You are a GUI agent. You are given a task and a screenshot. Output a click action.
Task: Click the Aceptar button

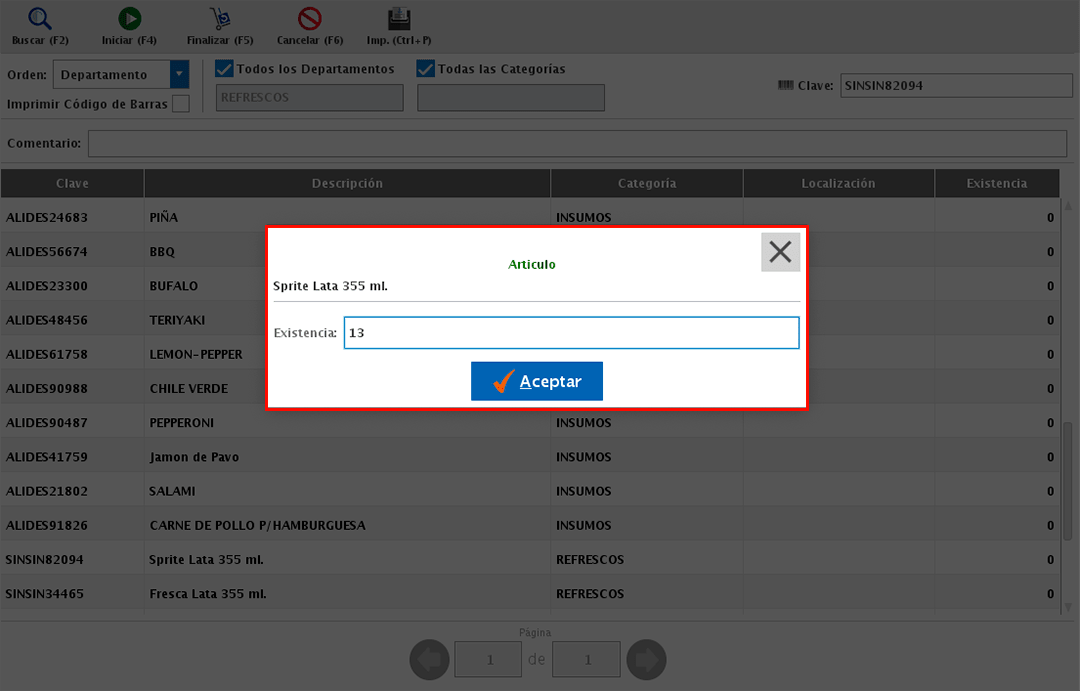coord(537,382)
